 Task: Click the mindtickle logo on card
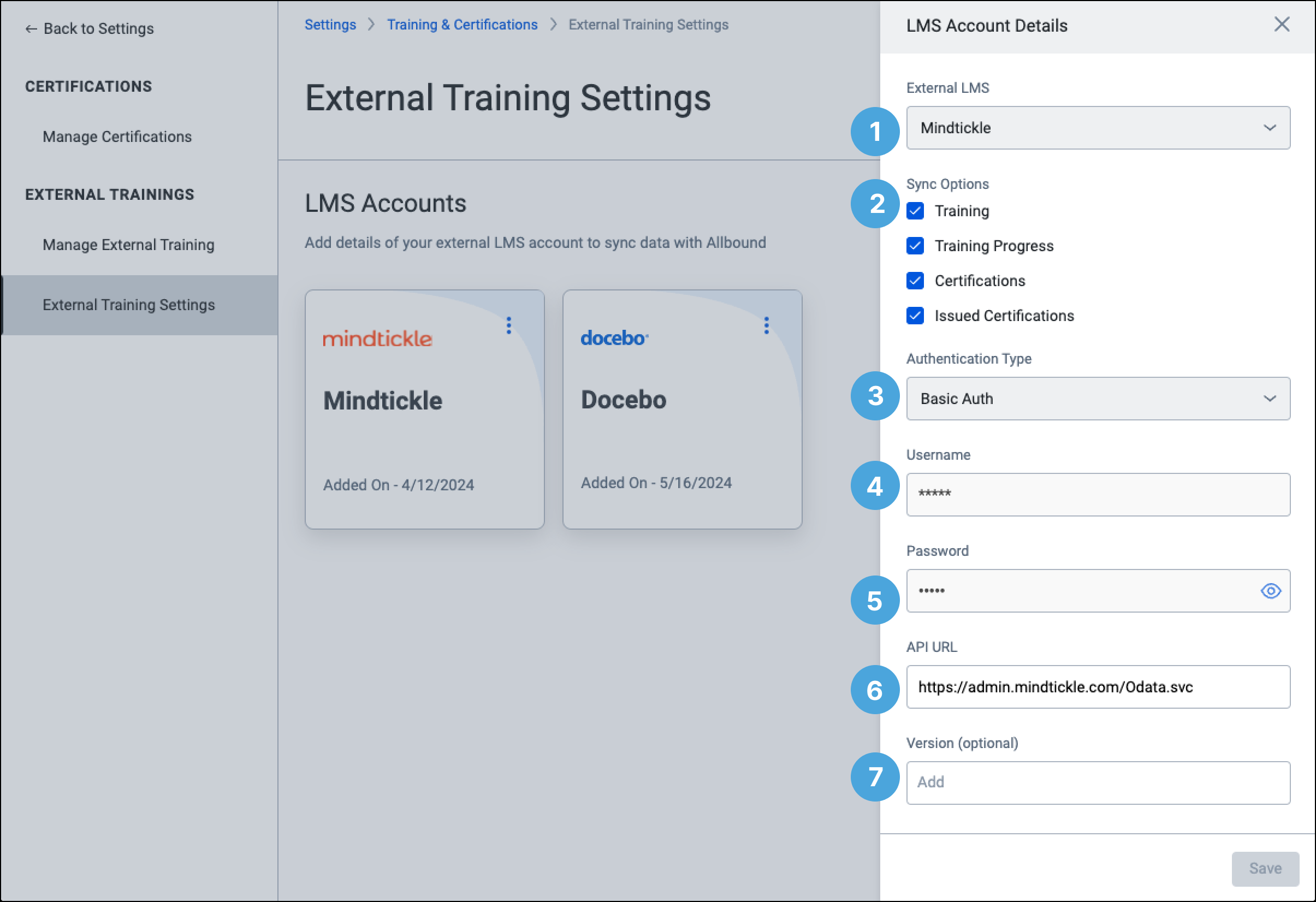377,339
